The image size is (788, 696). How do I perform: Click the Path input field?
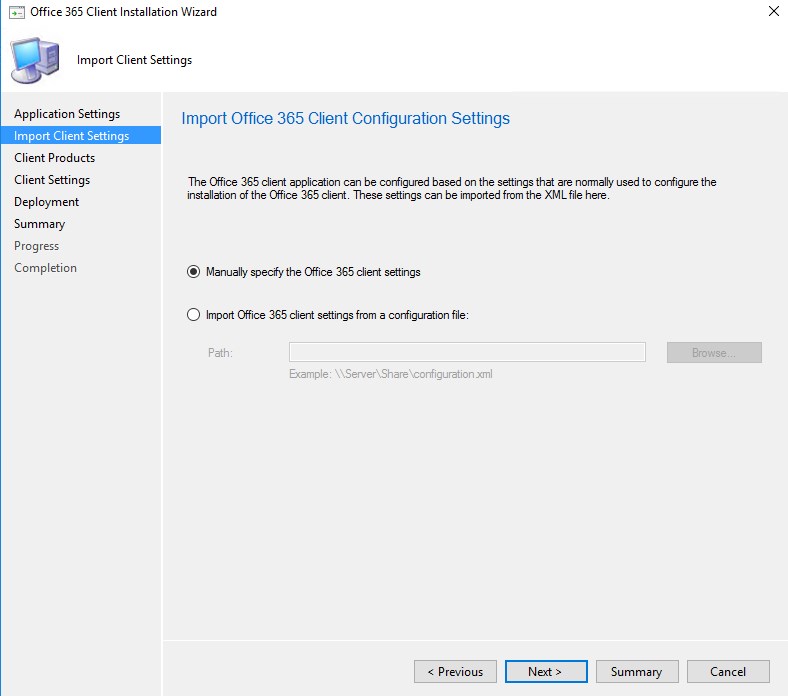(467, 352)
